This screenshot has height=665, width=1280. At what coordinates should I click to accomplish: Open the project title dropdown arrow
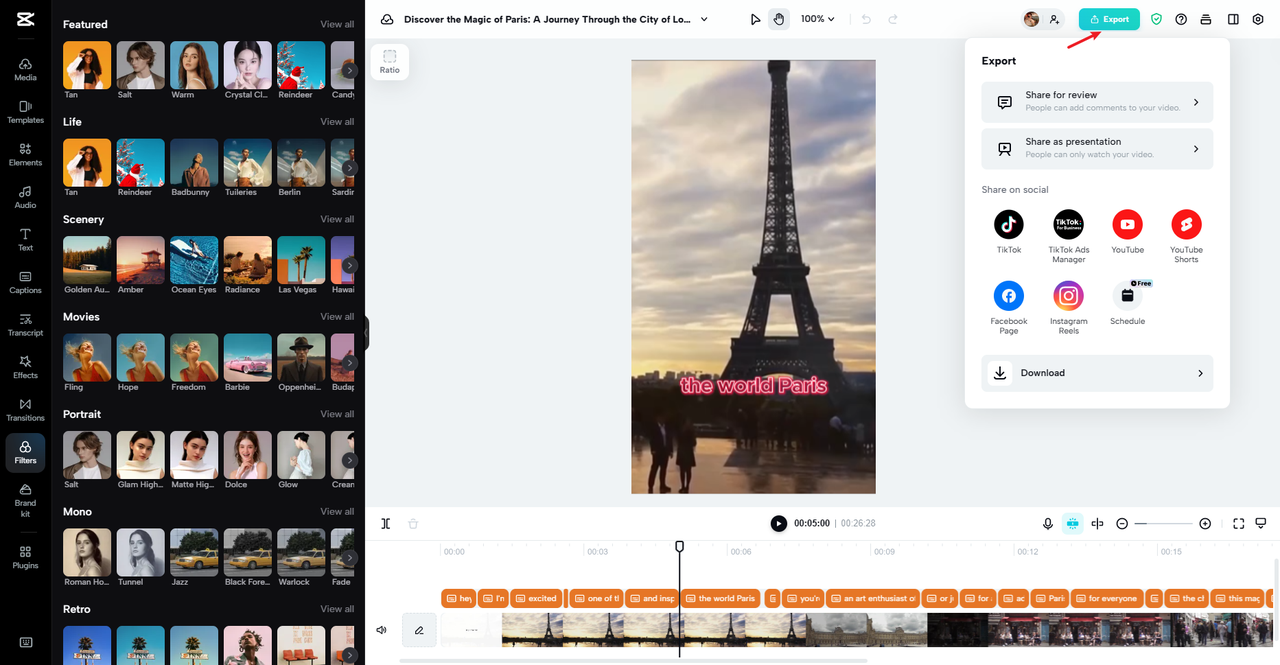point(704,19)
